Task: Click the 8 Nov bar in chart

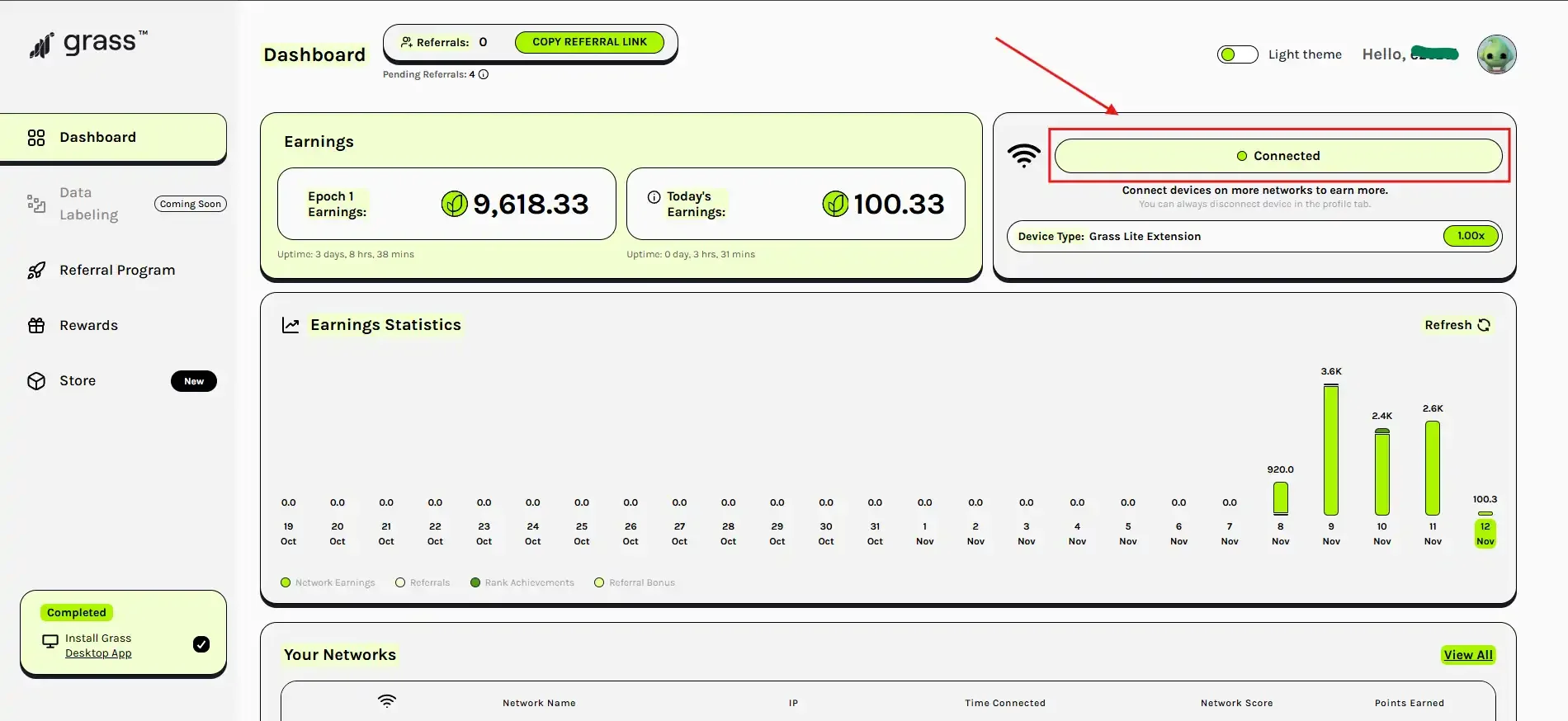Action: coord(1281,498)
